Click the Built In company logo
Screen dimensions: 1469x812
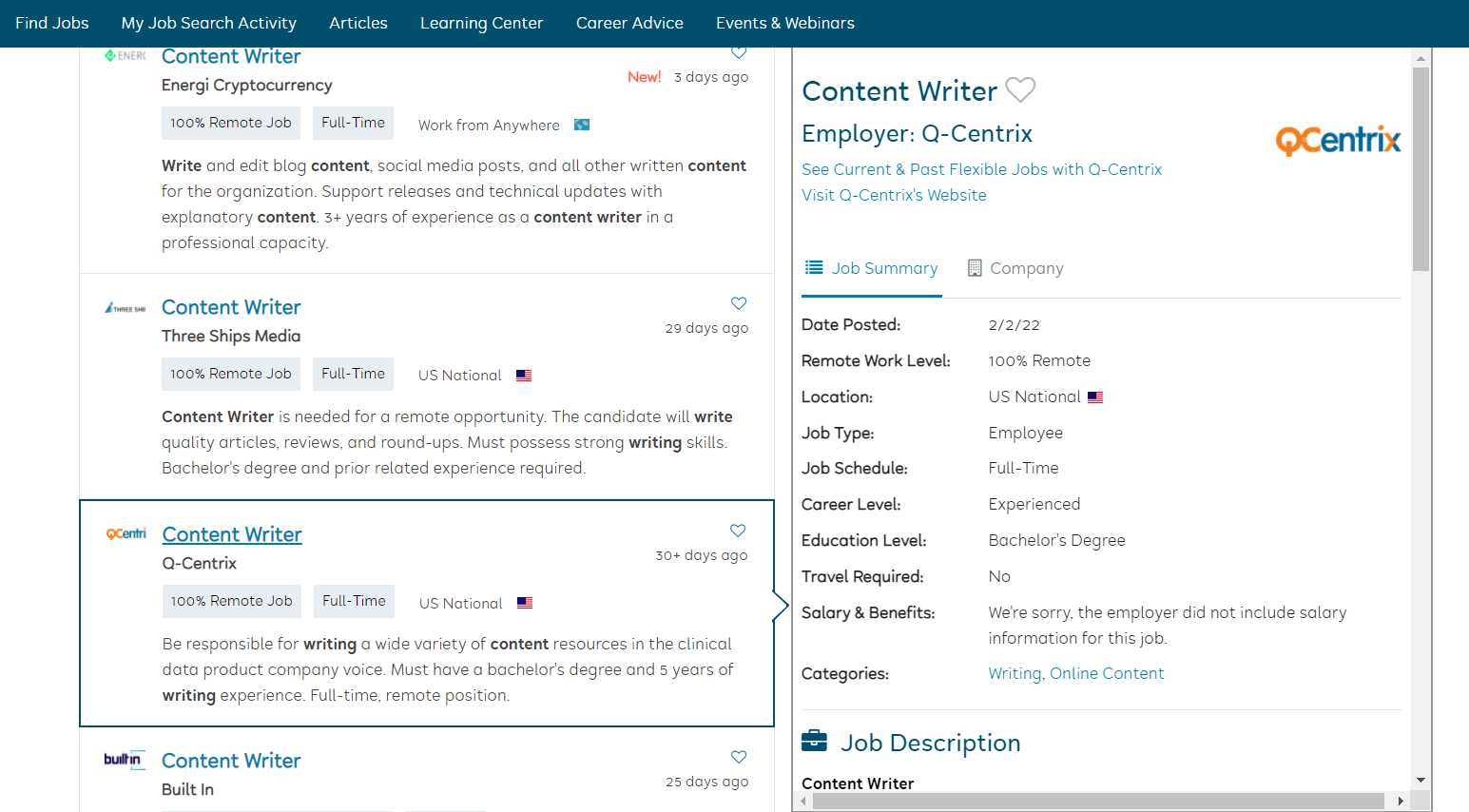click(125, 759)
